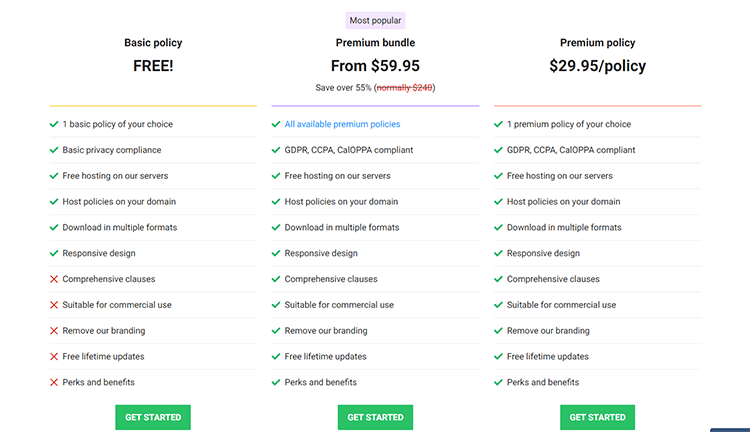Click the Basic policy FREE! price
Viewport: 750px width, 432px height.
click(153, 66)
